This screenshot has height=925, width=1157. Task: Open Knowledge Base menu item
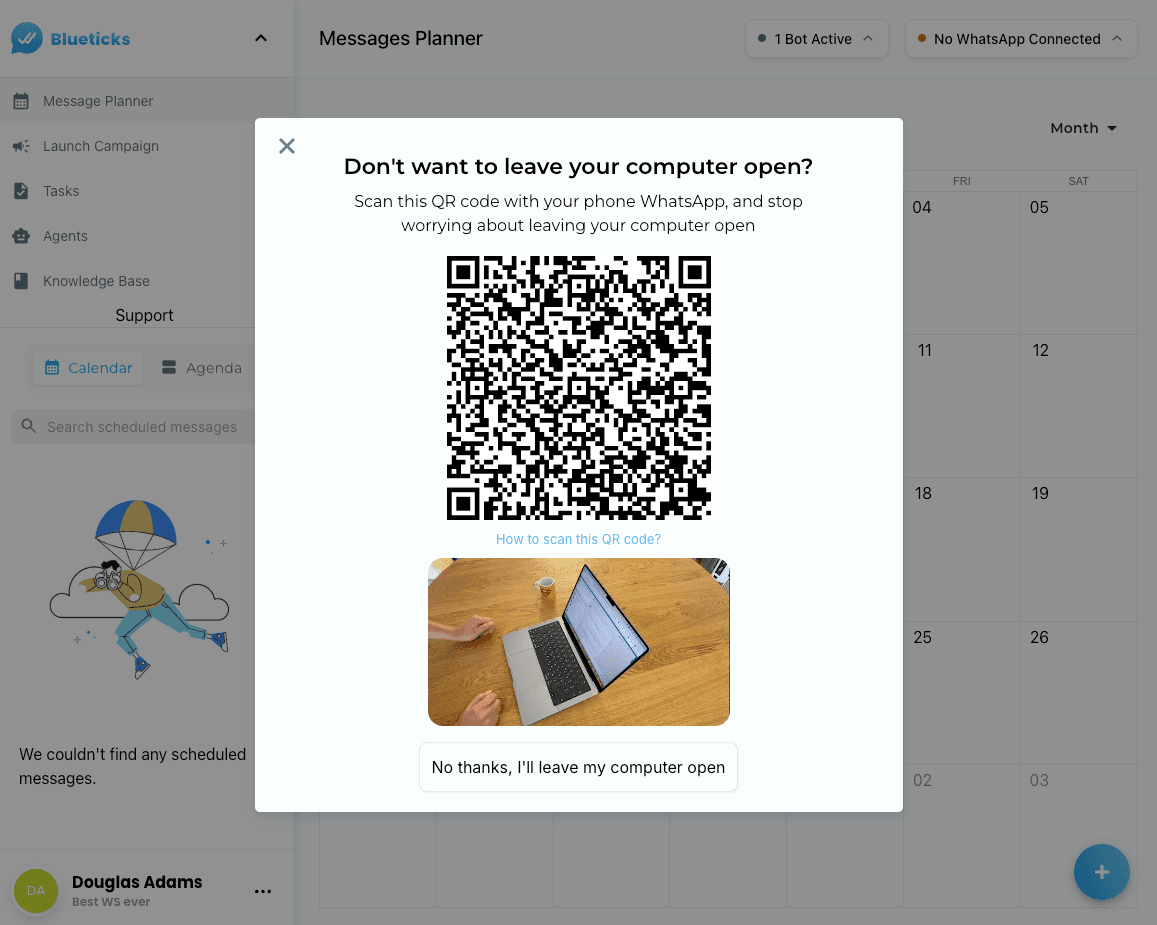click(96, 281)
